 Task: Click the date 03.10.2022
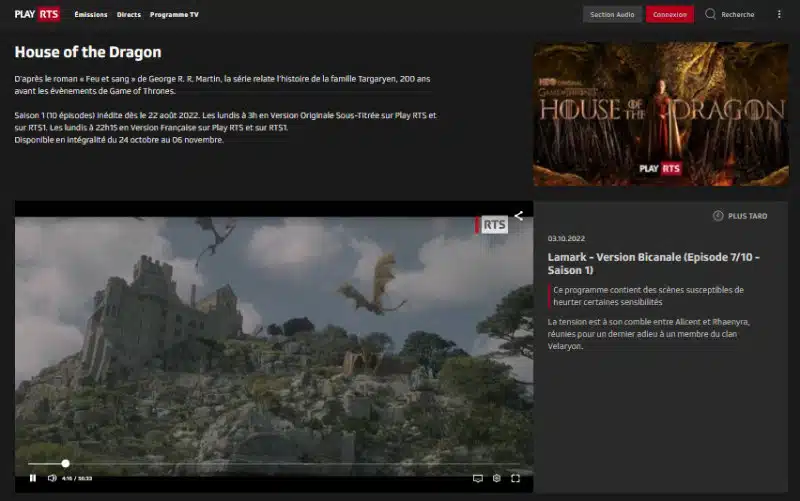point(566,238)
